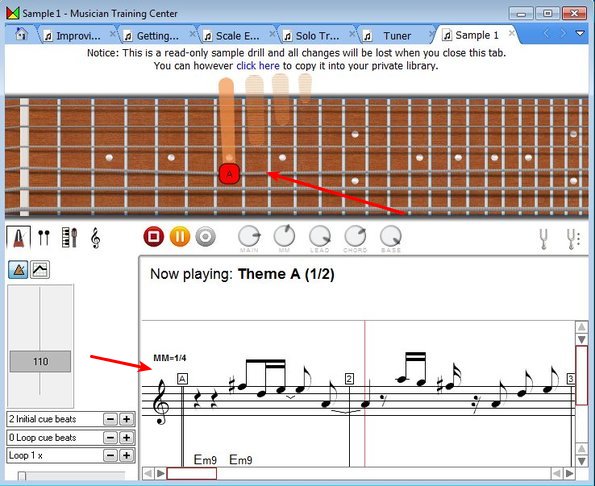The width and height of the screenshot is (595, 486).
Task: Stop playback with red stop button
Action: 154,237
